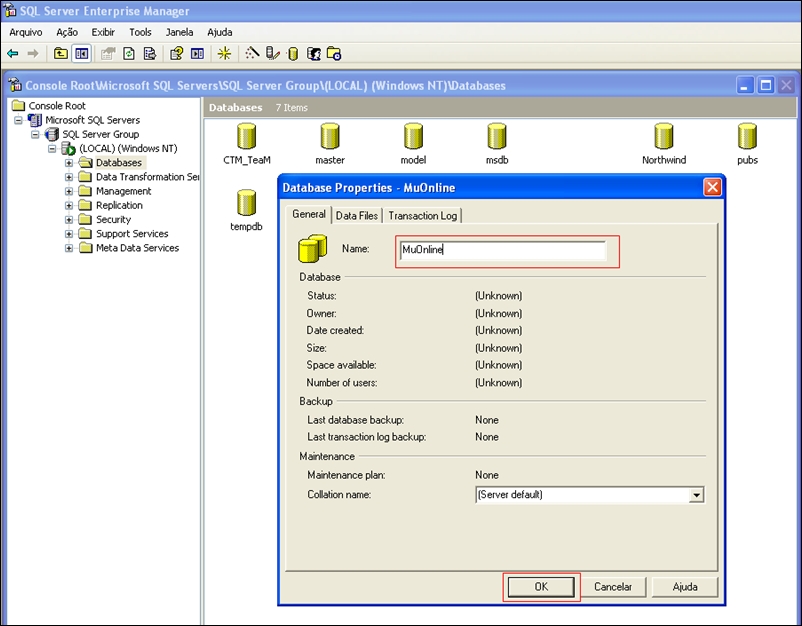Click the Cancelar button
This screenshot has width=802, height=626.
click(613, 587)
